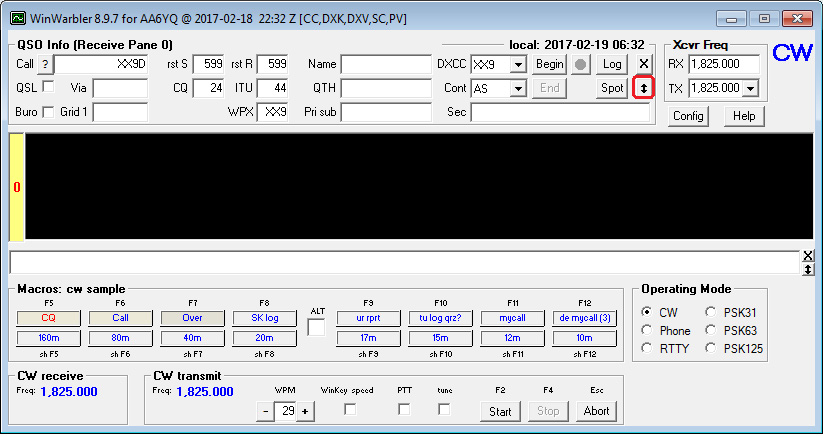Decrease WPM with the minus button
This screenshot has height=436, width=823.
(x=266, y=411)
